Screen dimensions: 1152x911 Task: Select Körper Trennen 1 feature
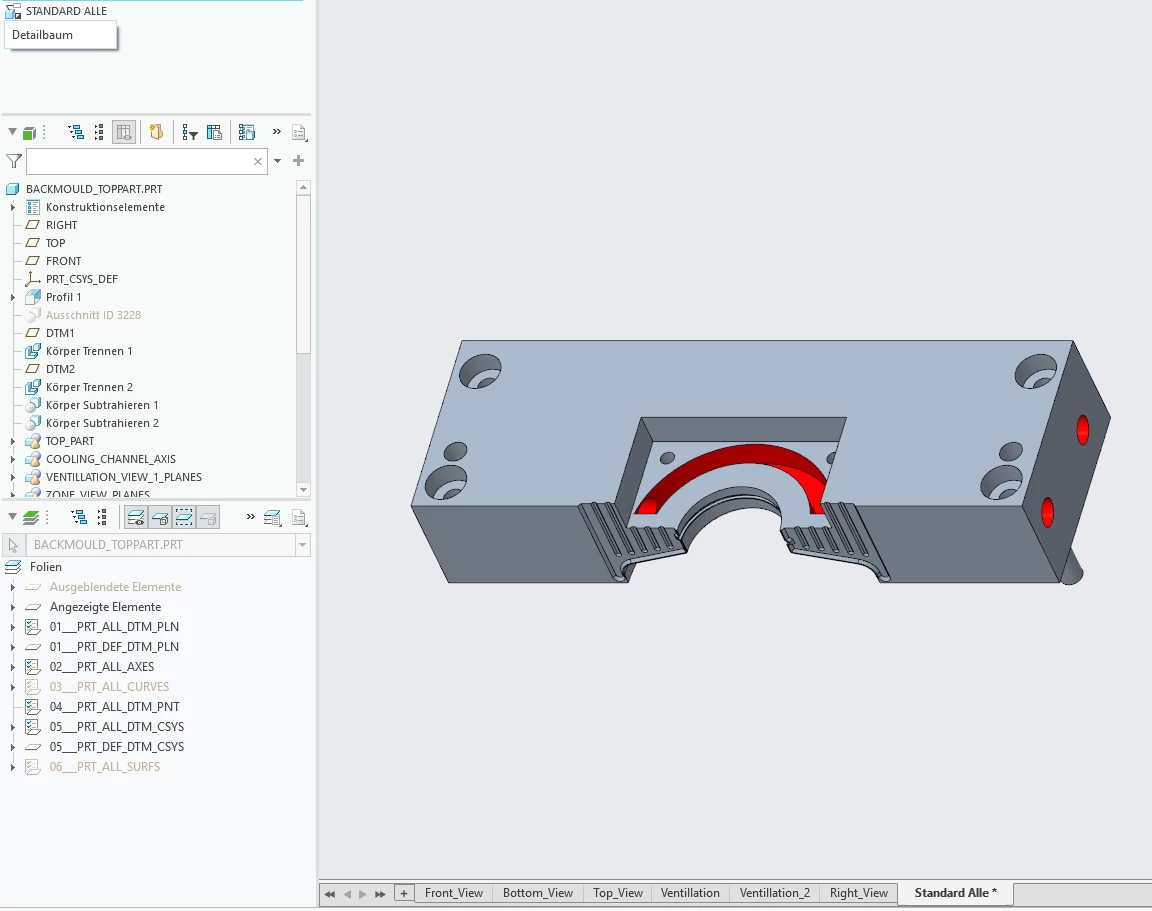(x=89, y=351)
